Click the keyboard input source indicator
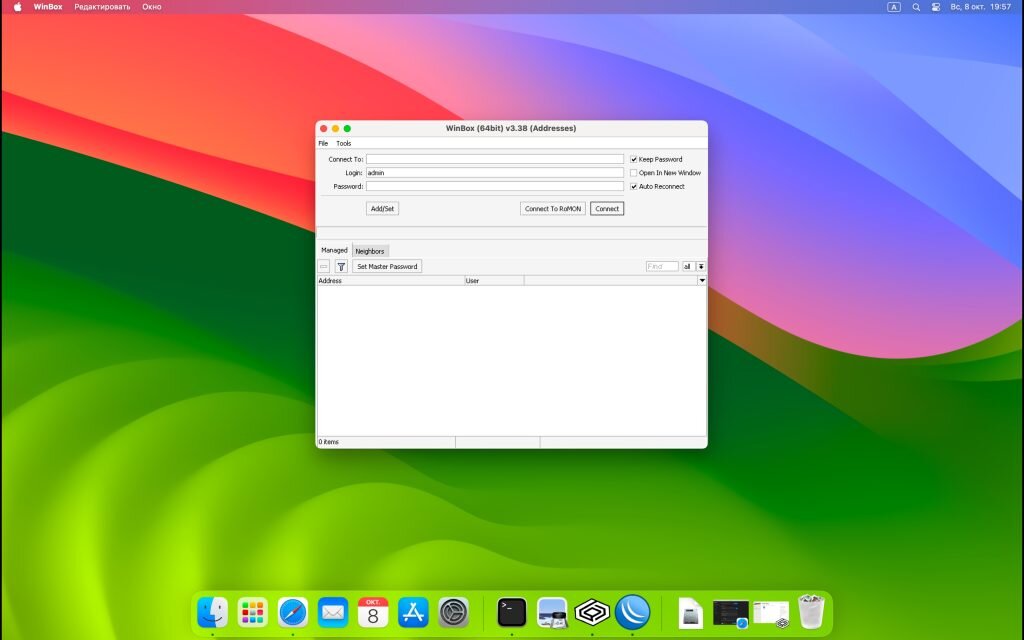The image size is (1024, 640). pos(894,7)
